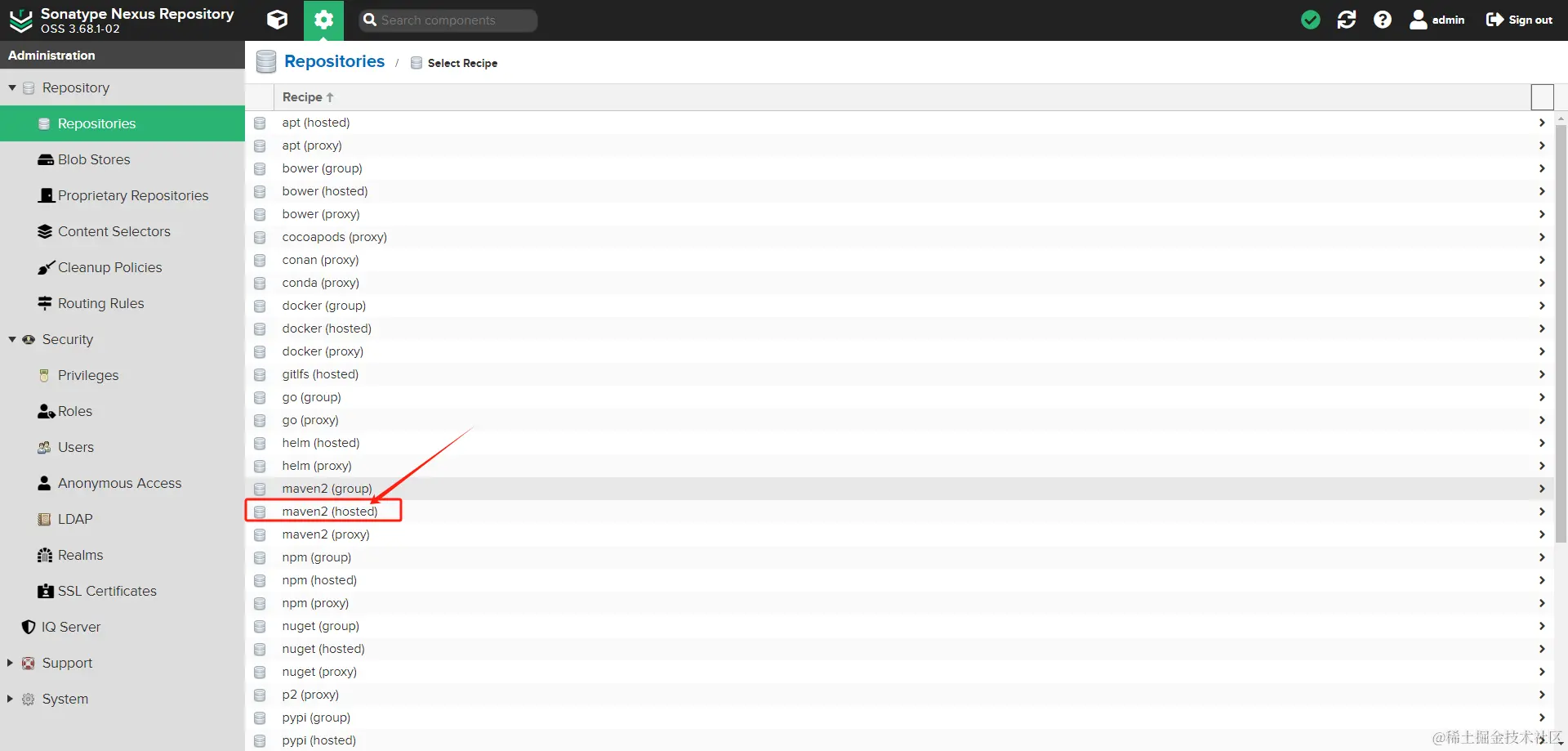Click the LDAP book icon
Screen dimensions: 1568x751
click(x=45, y=519)
